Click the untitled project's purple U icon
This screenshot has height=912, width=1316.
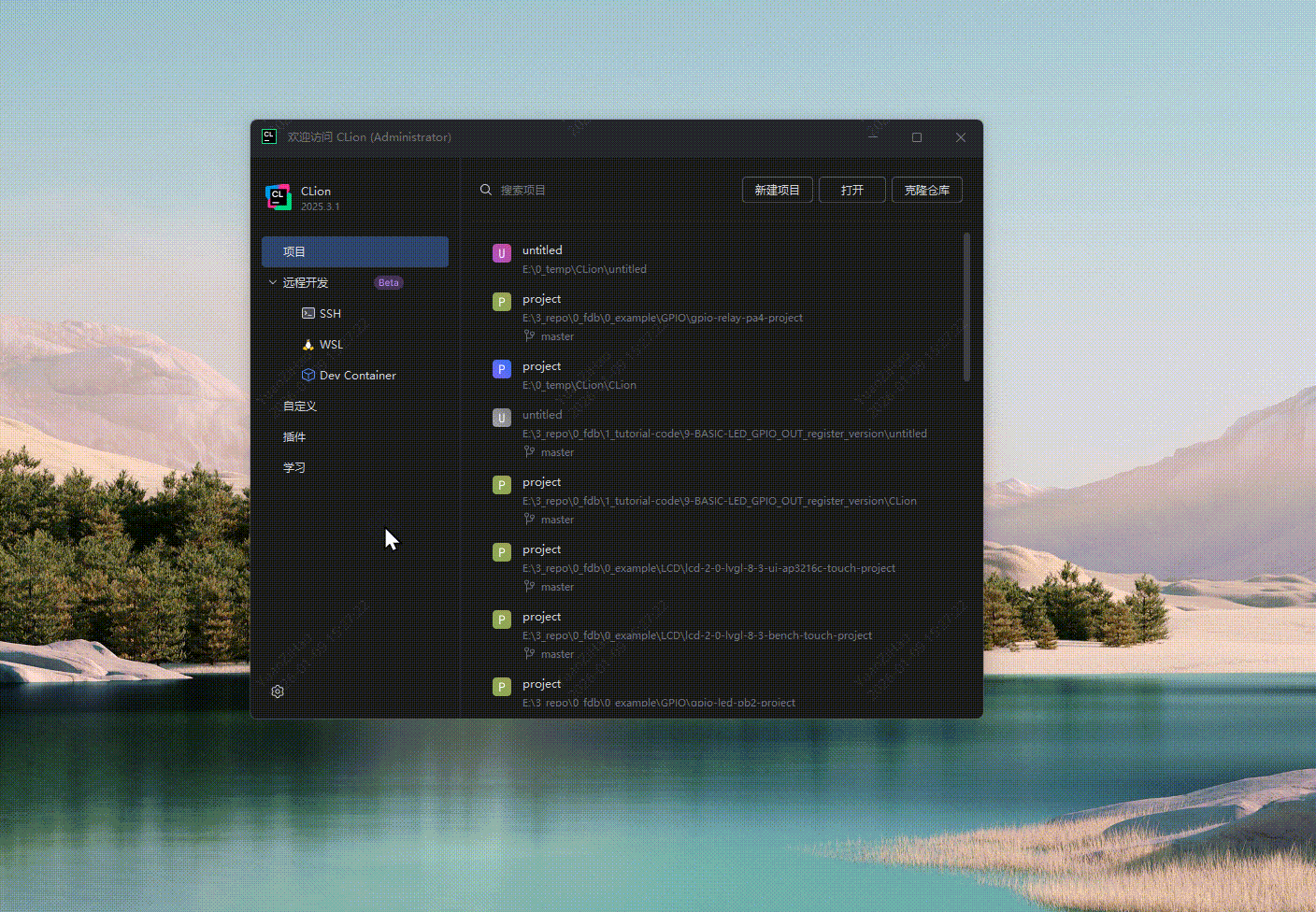click(502, 252)
